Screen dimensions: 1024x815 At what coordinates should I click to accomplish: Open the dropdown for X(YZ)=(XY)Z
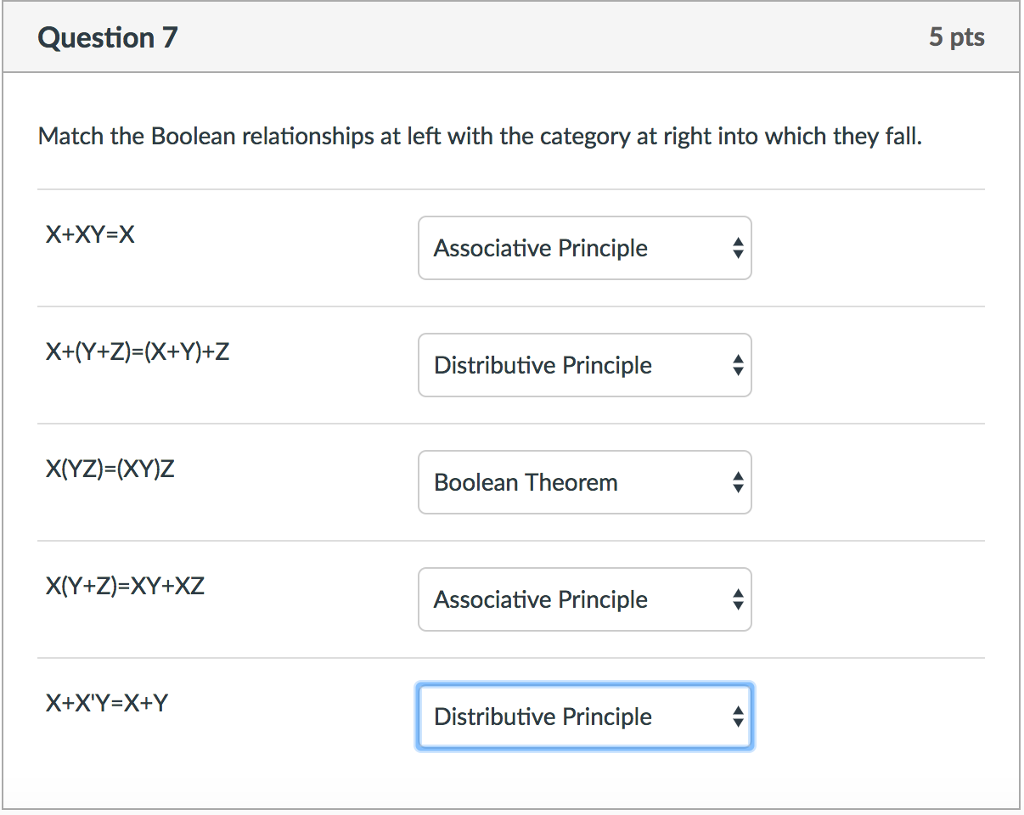tap(584, 482)
